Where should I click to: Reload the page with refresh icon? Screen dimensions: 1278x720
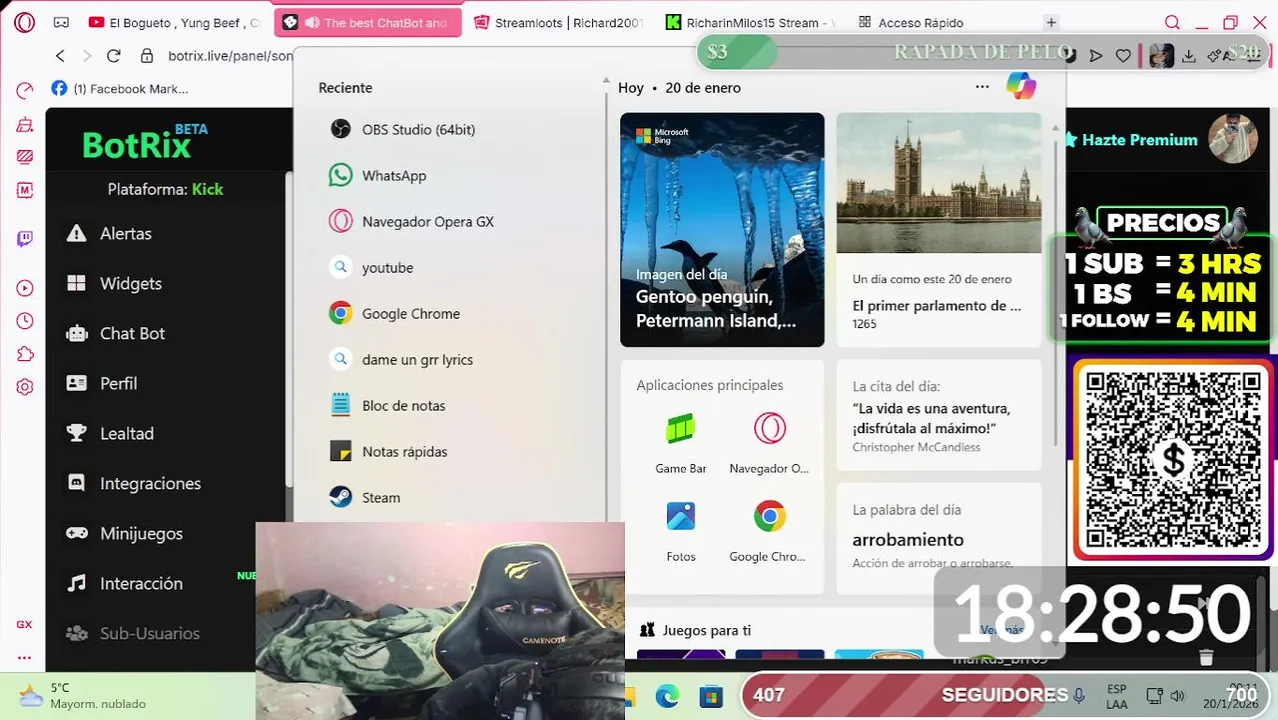[x=113, y=56]
